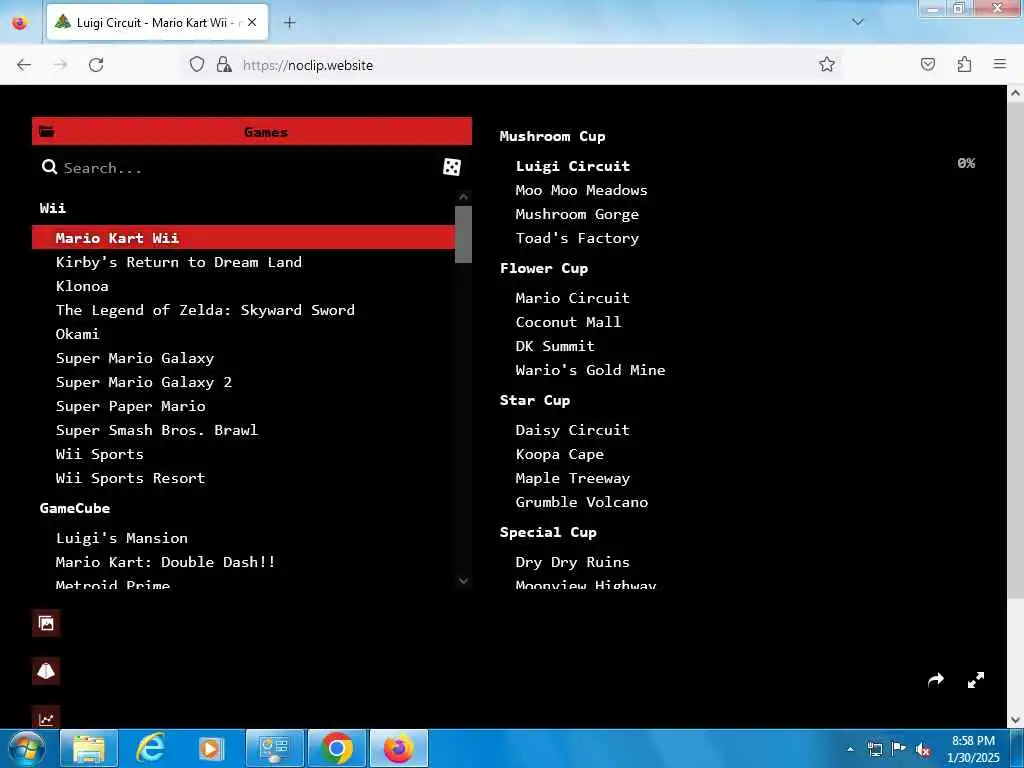Go back with the browser back arrow
The height and width of the screenshot is (768, 1024).
click(x=24, y=65)
